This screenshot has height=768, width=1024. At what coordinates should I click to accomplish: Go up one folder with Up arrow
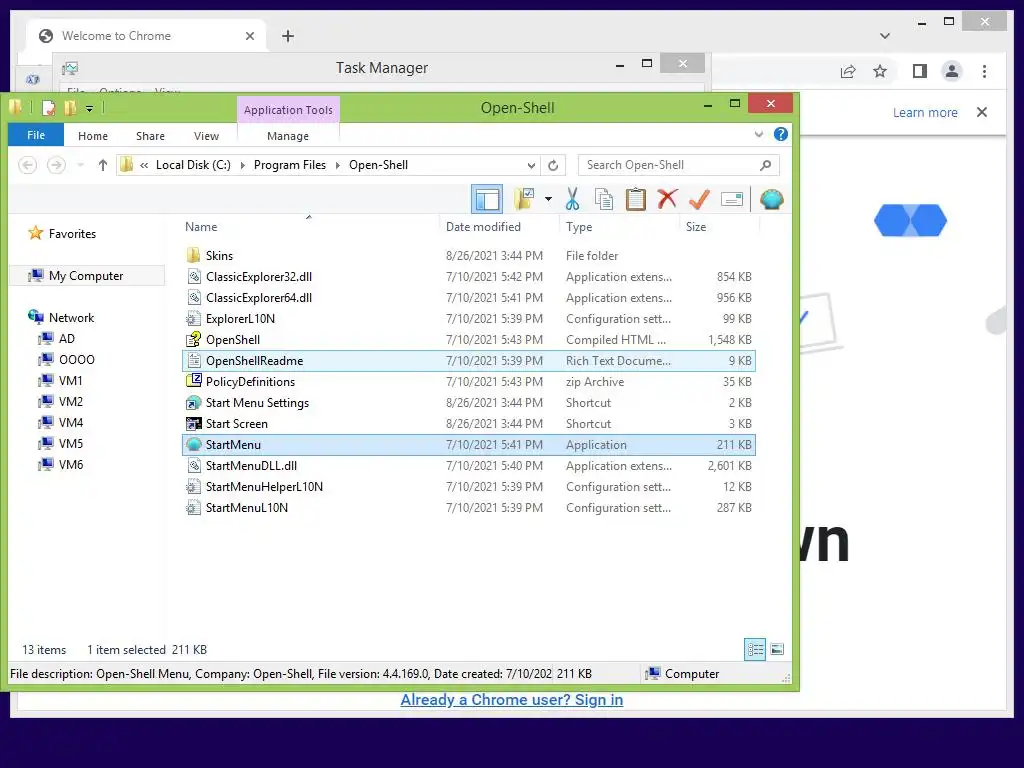coord(103,165)
